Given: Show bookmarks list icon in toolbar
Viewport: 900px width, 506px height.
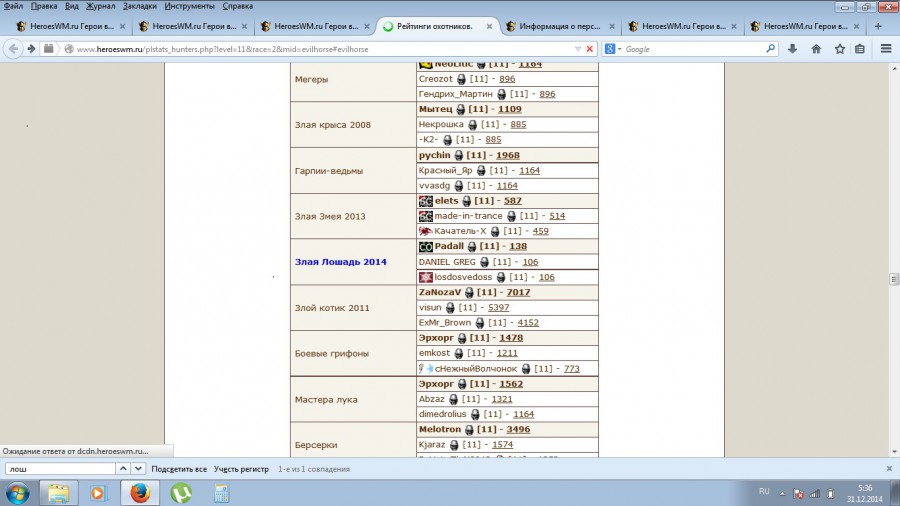Looking at the screenshot, I should [x=860, y=49].
